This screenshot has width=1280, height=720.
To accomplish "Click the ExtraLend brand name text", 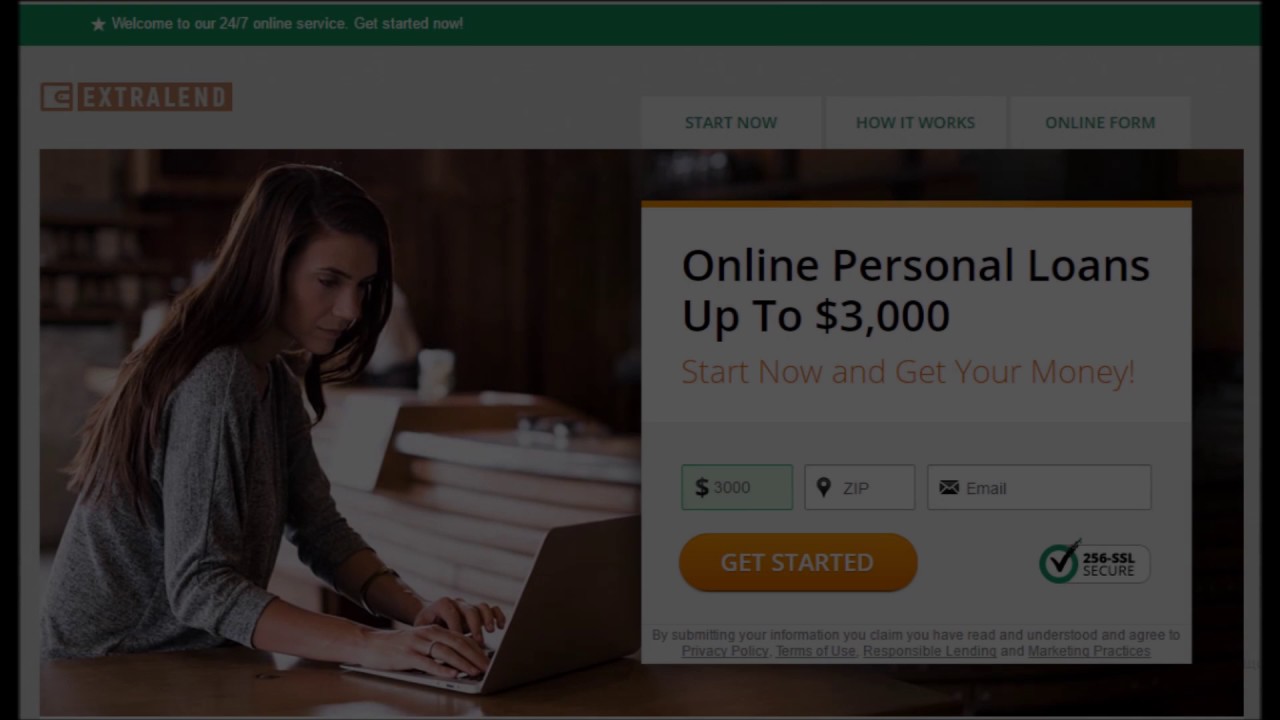I will click(x=154, y=97).
